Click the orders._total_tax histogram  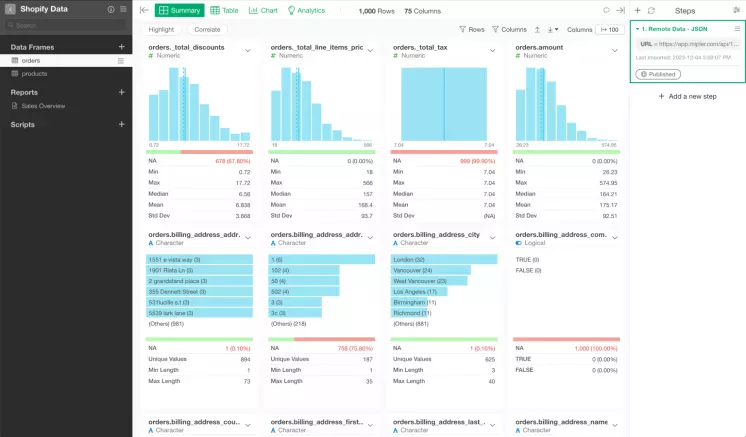444,104
